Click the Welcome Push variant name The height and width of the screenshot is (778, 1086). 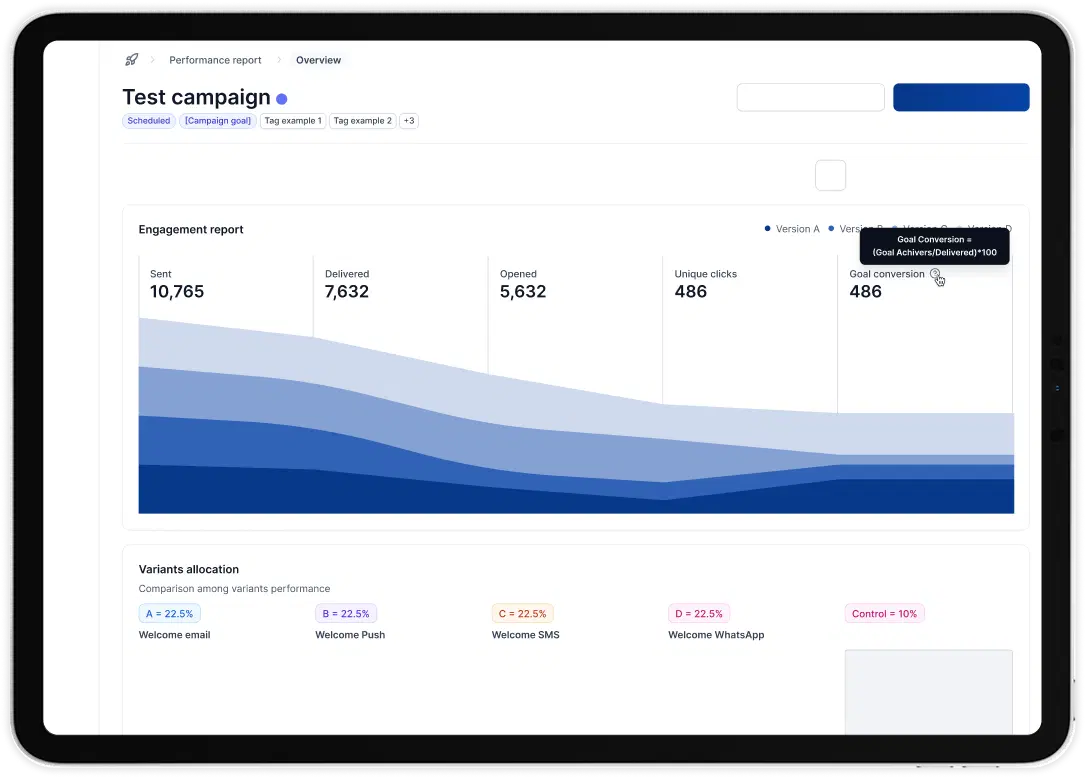coord(350,635)
